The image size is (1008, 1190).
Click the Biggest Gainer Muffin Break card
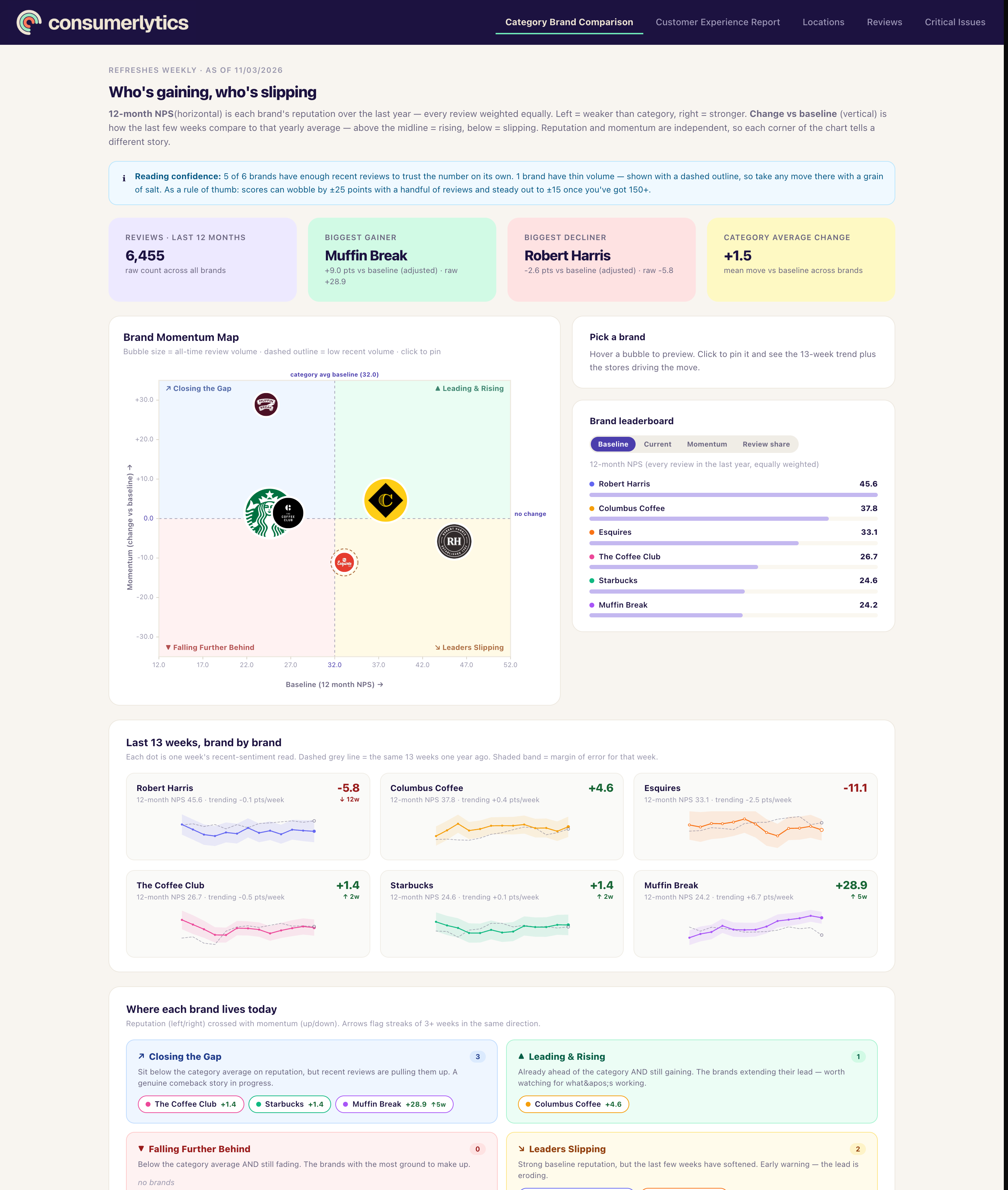pos(402,259)
